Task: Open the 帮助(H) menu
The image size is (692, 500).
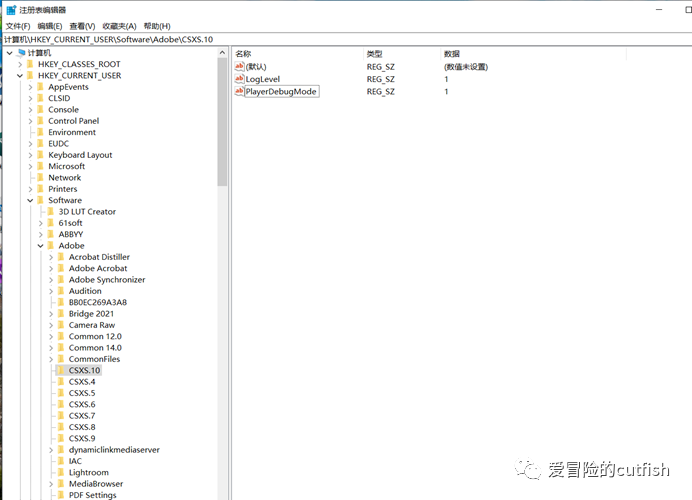Action: pos(157,26)
